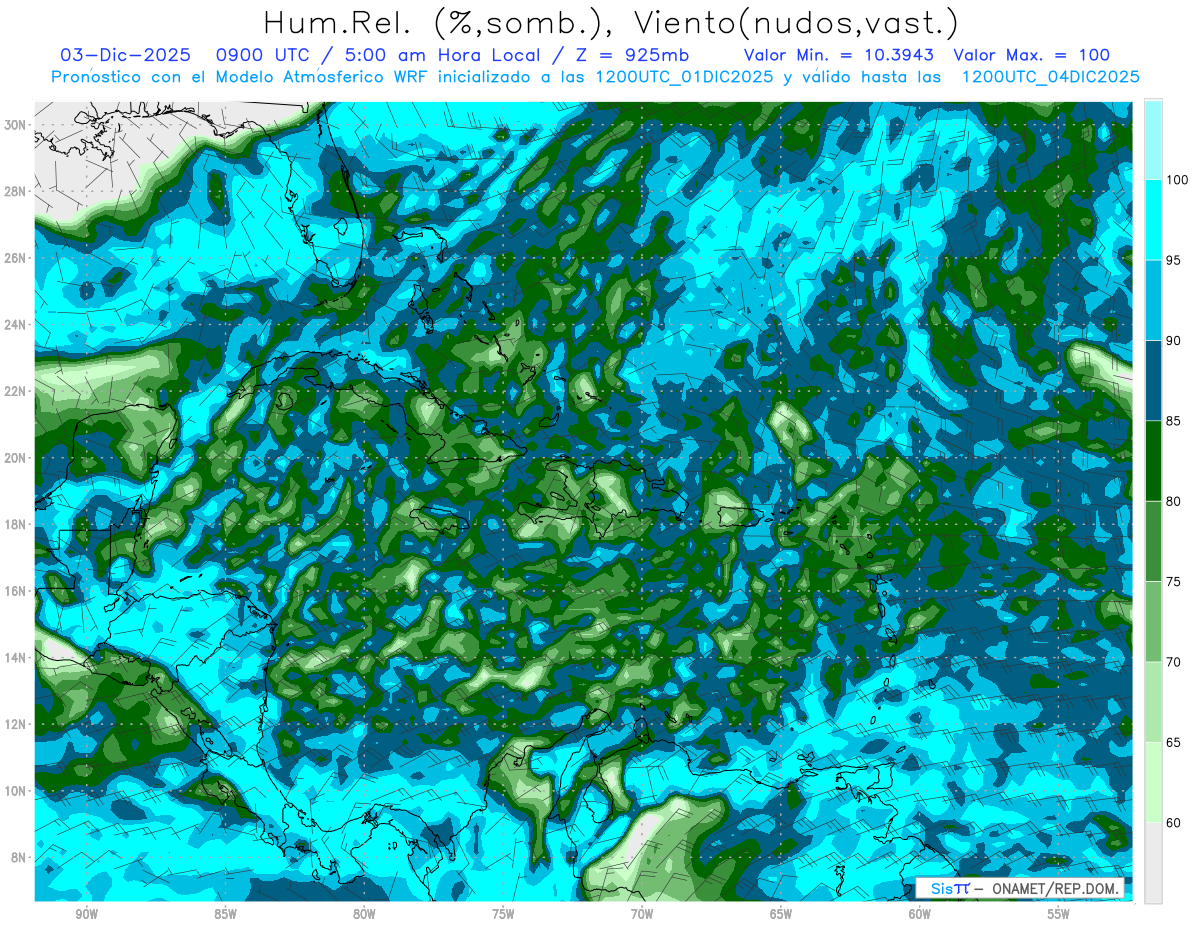Click the 70W longitude label
The width and height of the screenshot is (1200, 927).
point(642,914)
